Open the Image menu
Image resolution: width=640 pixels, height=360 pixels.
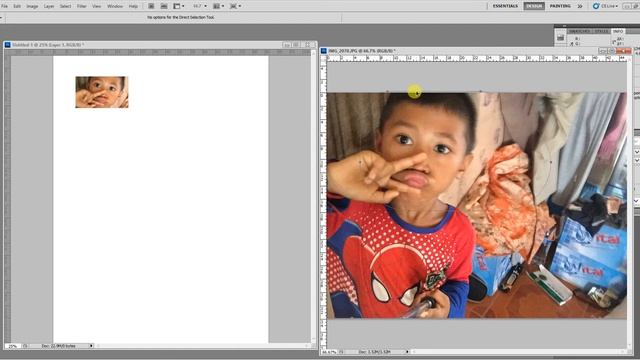click(x=32, y=6)
